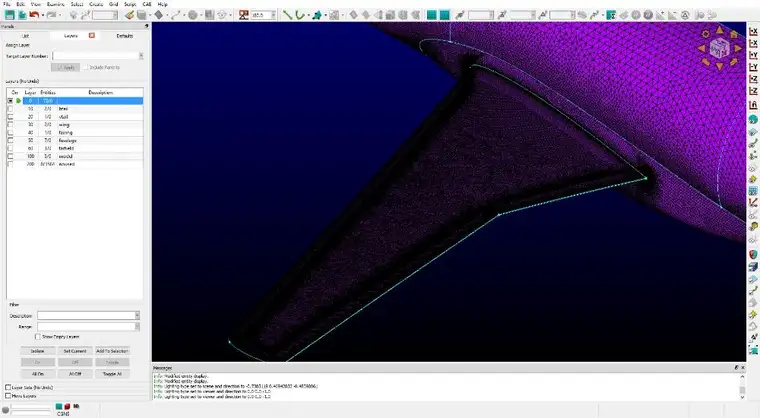Click the Isolate button
The image size is (760, 418).
point(37,351)
